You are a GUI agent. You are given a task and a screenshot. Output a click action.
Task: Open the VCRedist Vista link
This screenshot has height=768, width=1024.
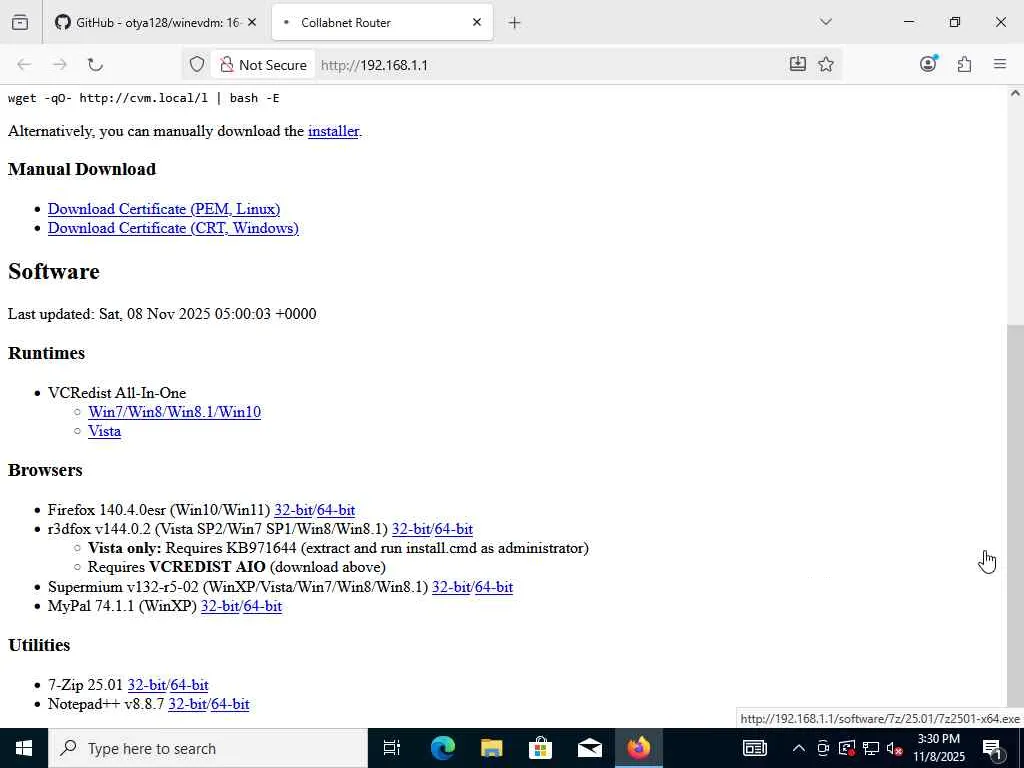104,431
